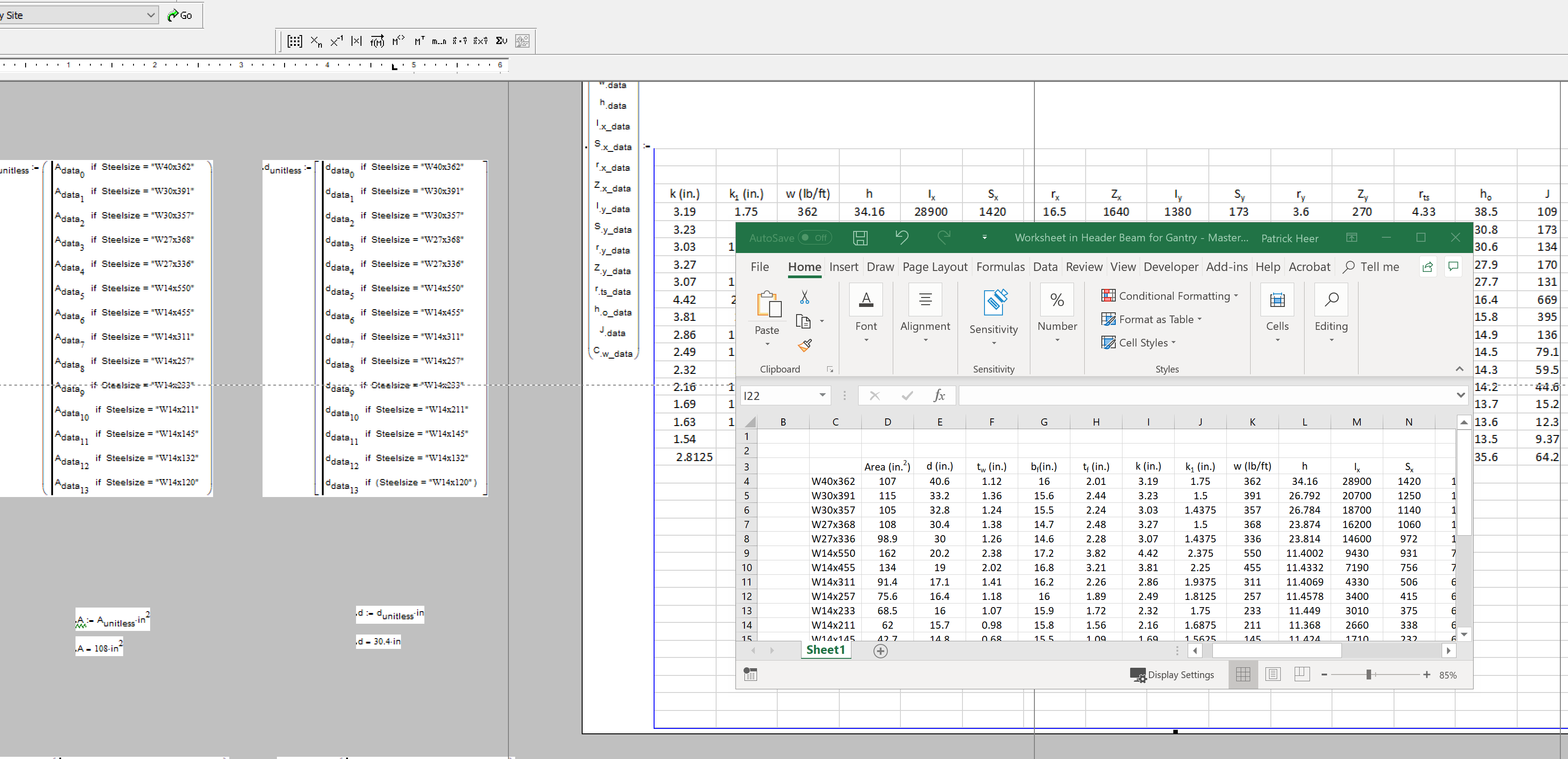Open the Paste dropdown arrow

pyautogui.click(x=766, y=345)
